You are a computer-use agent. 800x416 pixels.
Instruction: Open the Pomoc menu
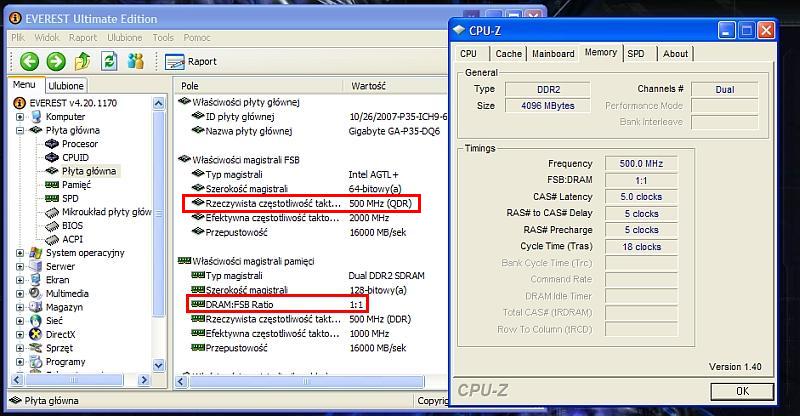pos(197,37)
